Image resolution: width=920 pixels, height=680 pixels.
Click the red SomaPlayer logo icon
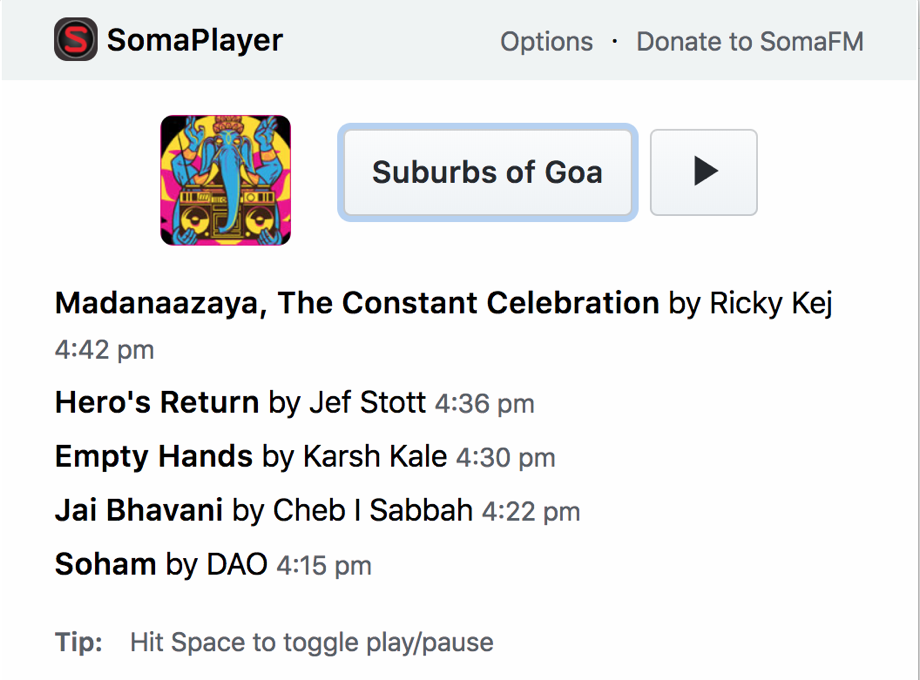[75, 40]
